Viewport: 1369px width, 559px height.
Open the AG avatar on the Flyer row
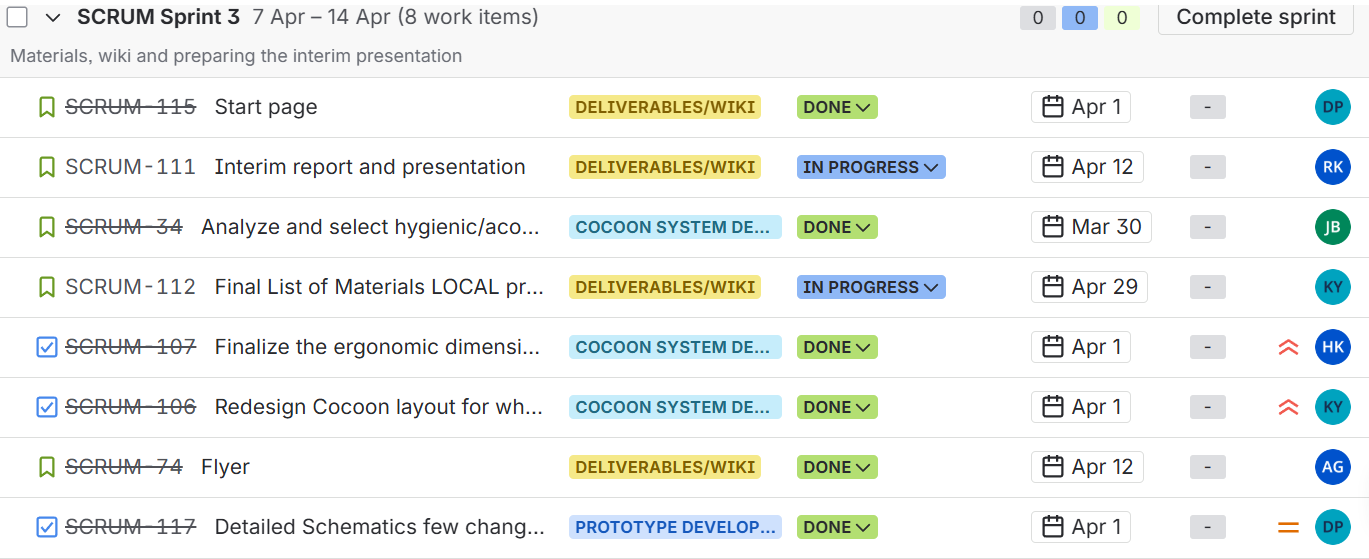(1332, 467)
